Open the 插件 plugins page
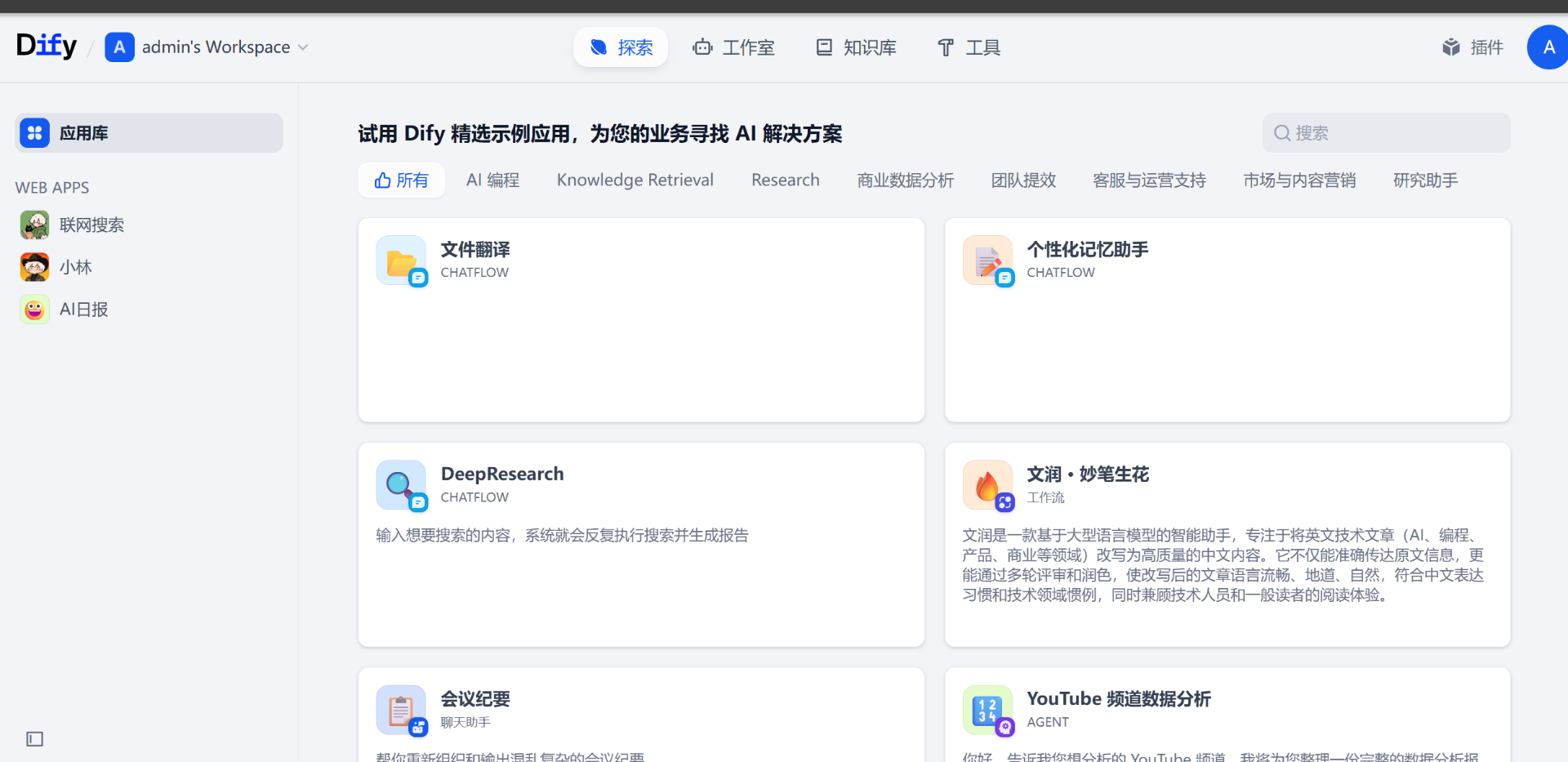 pyautogui.click(x=1472, y=47)
